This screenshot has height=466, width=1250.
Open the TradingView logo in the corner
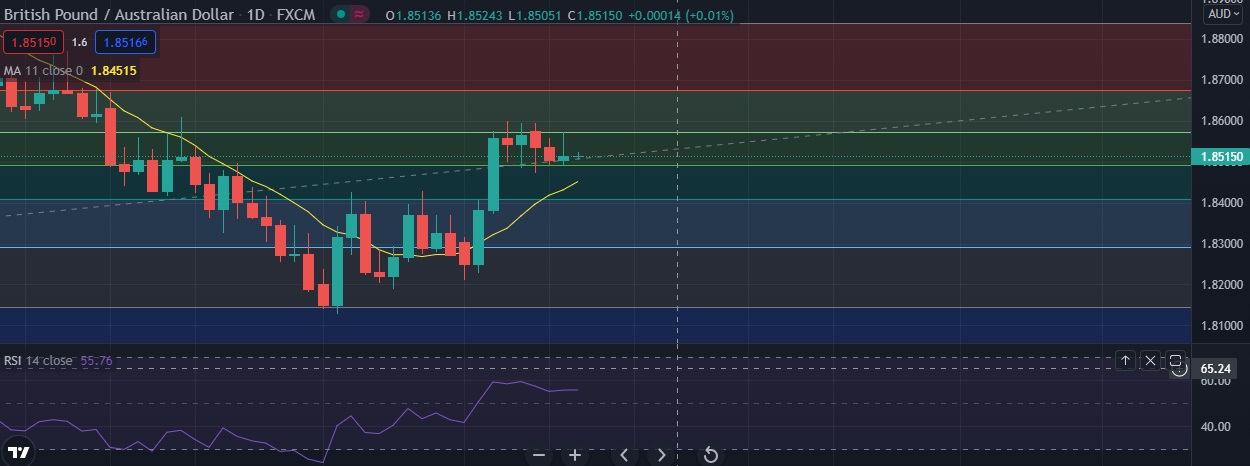pos(19,450)
